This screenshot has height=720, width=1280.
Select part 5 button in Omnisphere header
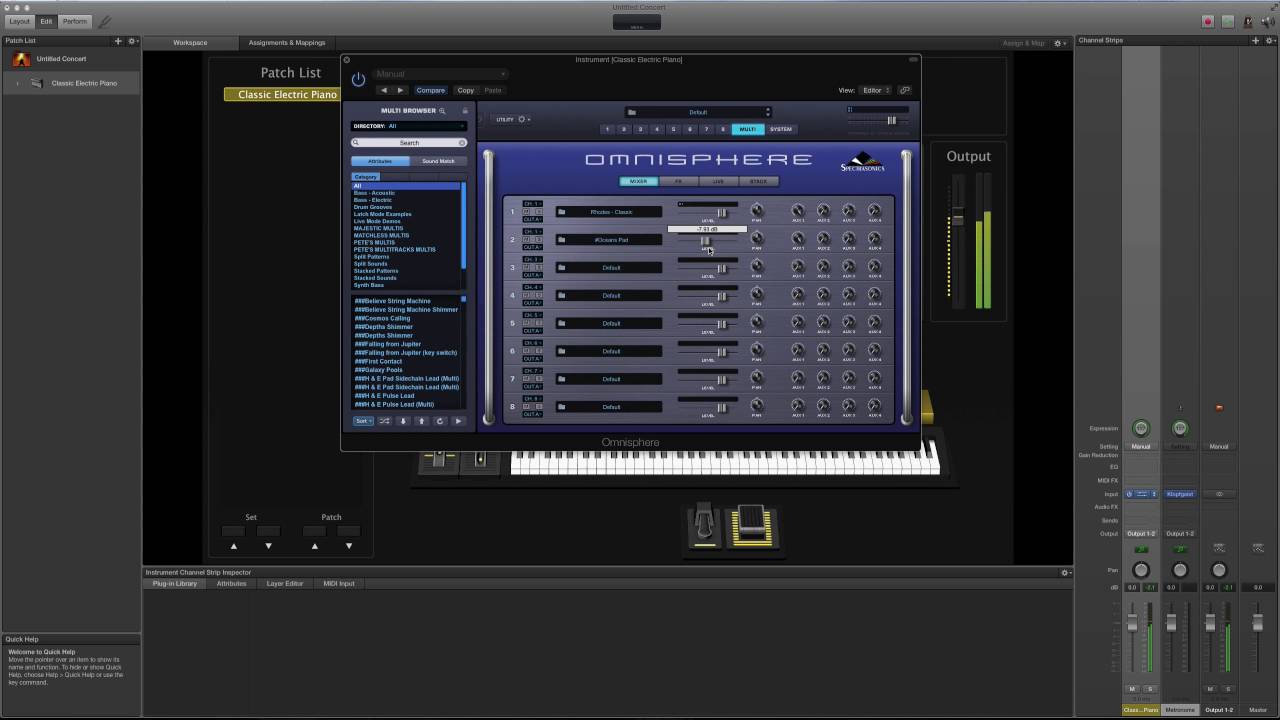point(673,129)
